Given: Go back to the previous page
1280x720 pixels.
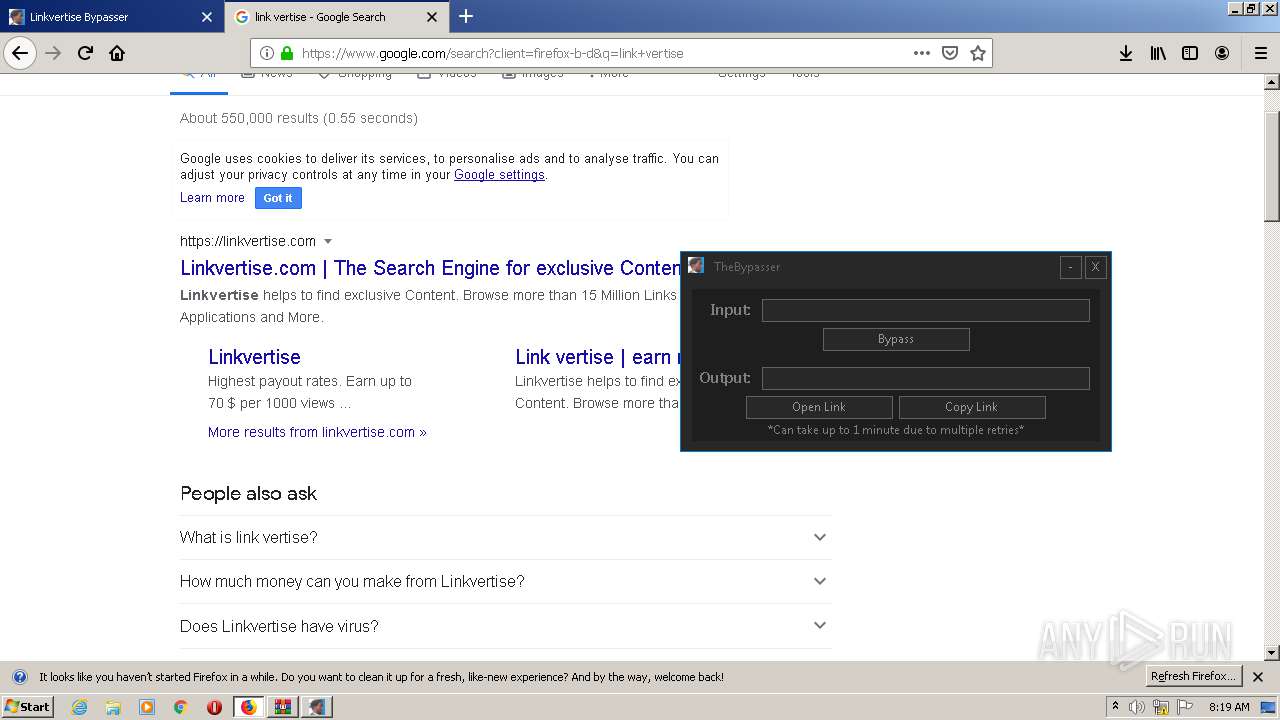Looking at the screenshot, I should coord(20,53).
